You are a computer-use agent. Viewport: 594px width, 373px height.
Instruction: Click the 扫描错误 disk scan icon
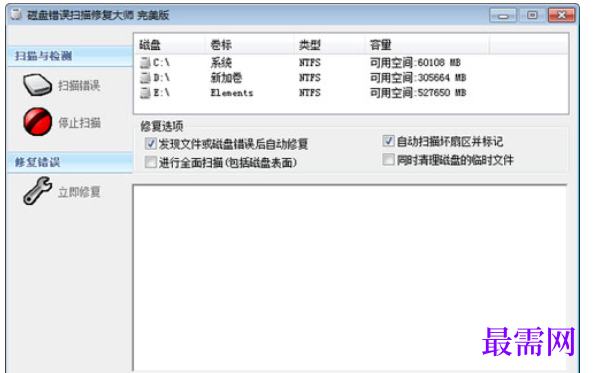coord(37,84)
